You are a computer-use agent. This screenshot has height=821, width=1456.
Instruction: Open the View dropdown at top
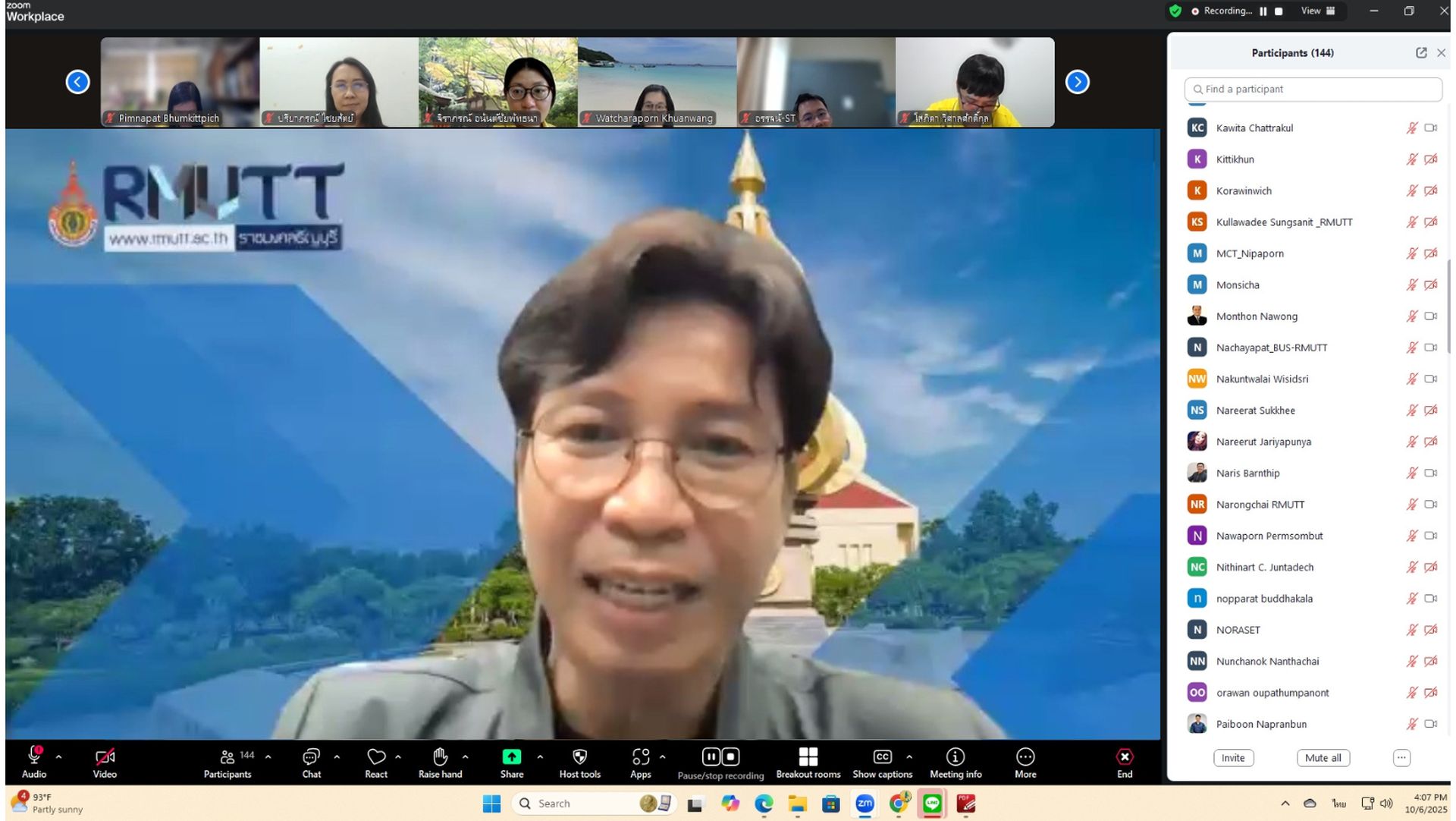pyautogui.click(x=1318, y=11)
